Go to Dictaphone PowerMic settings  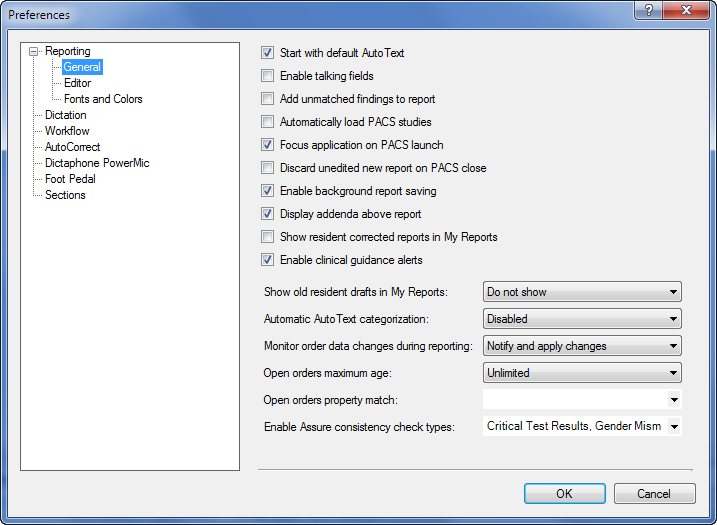coord(97,163)
